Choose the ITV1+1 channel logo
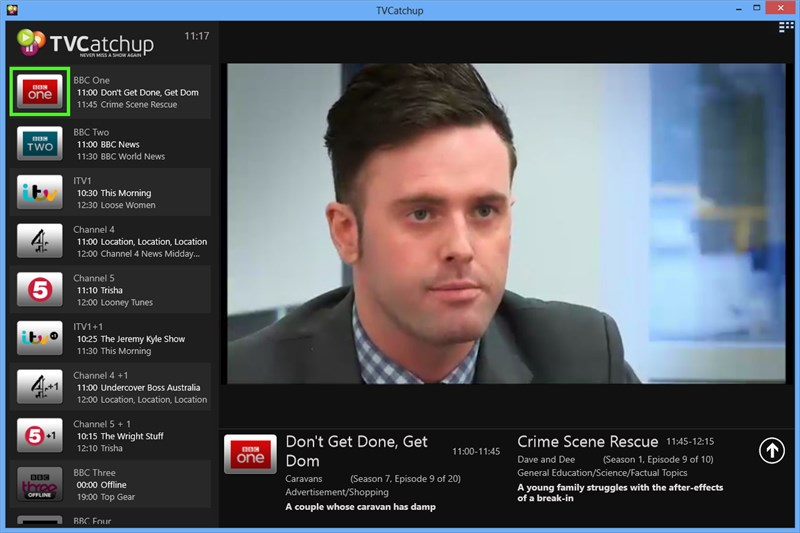The image size is (800, 533). point(40,338)
